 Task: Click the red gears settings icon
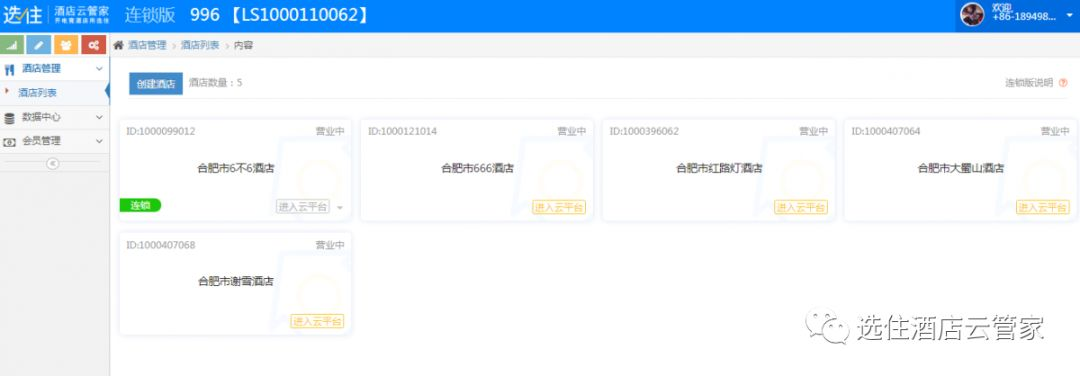(94, 45)
